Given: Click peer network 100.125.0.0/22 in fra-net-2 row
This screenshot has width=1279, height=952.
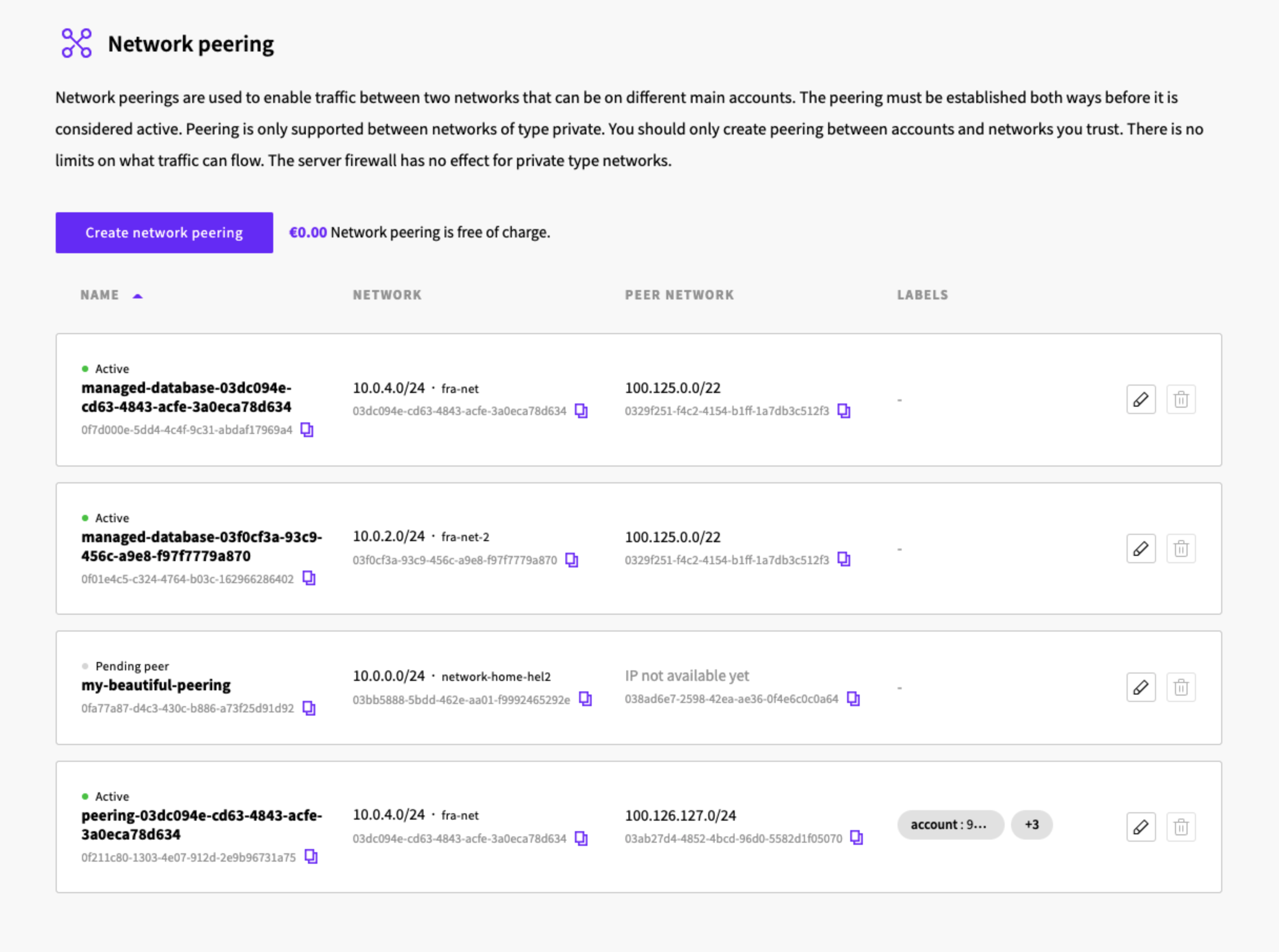Looking at the screenshot, I should [673, 537].
